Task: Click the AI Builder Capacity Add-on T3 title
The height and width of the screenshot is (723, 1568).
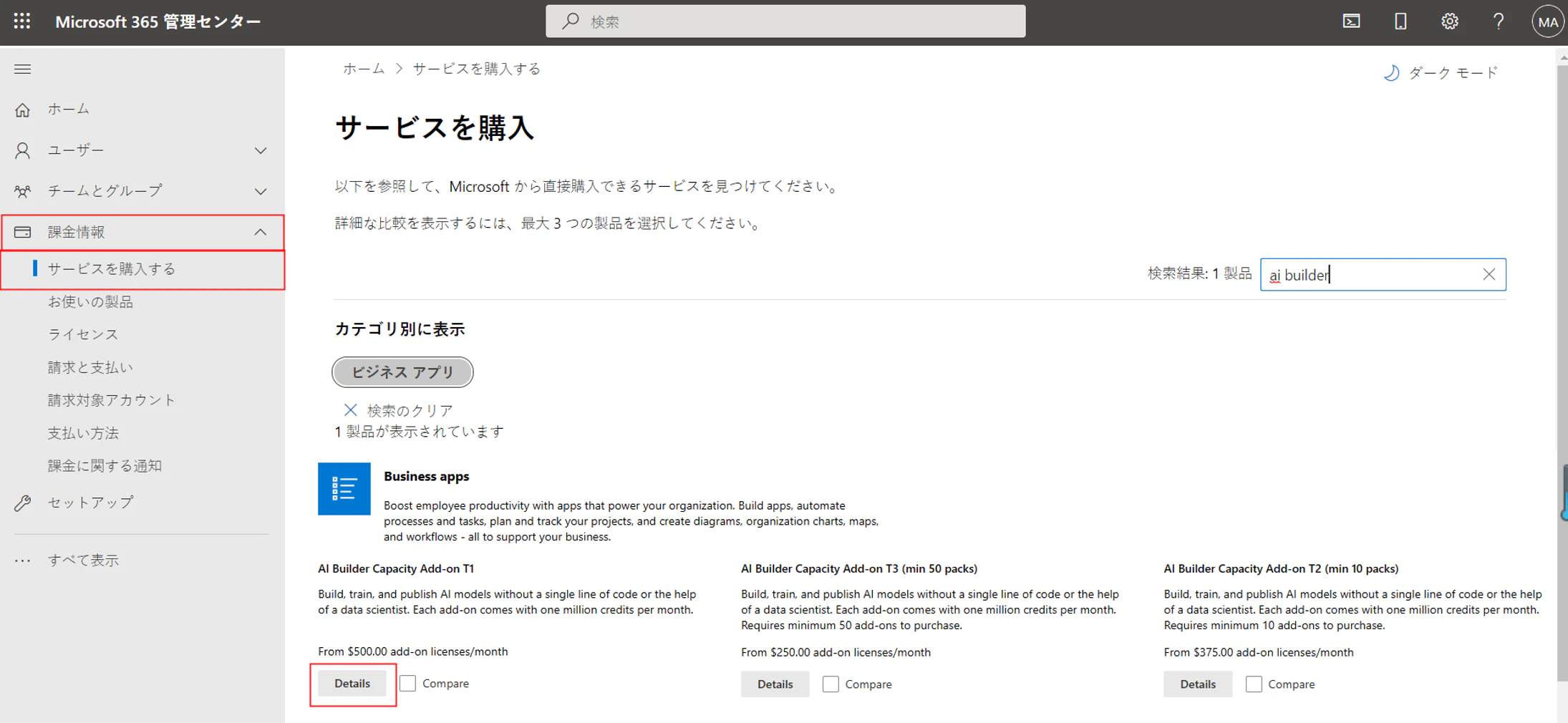Action: 859,568
